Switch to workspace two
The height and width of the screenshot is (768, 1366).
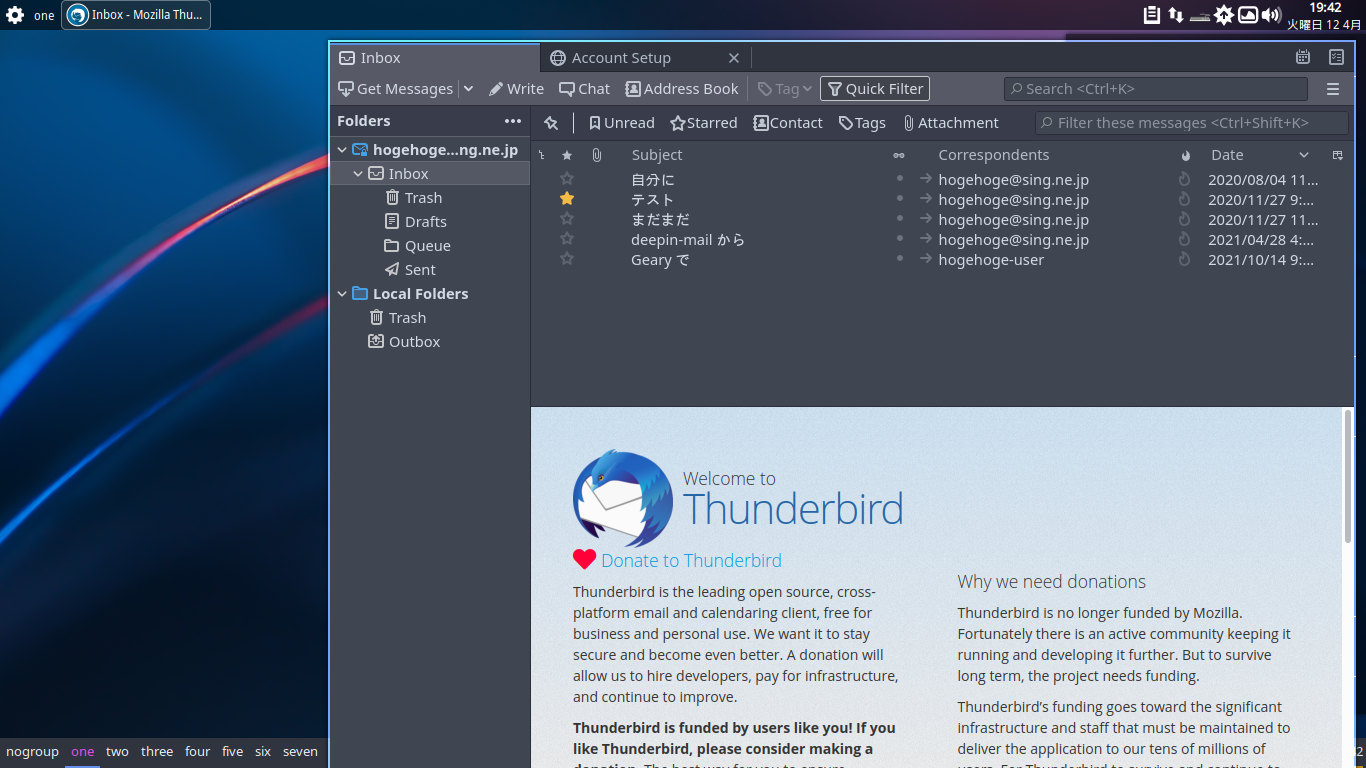click(x=118, y=752)
